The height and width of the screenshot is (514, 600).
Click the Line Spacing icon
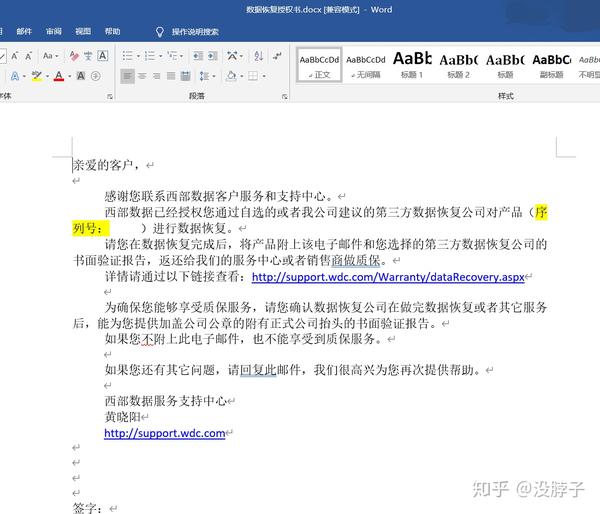(x=204, y=76)
